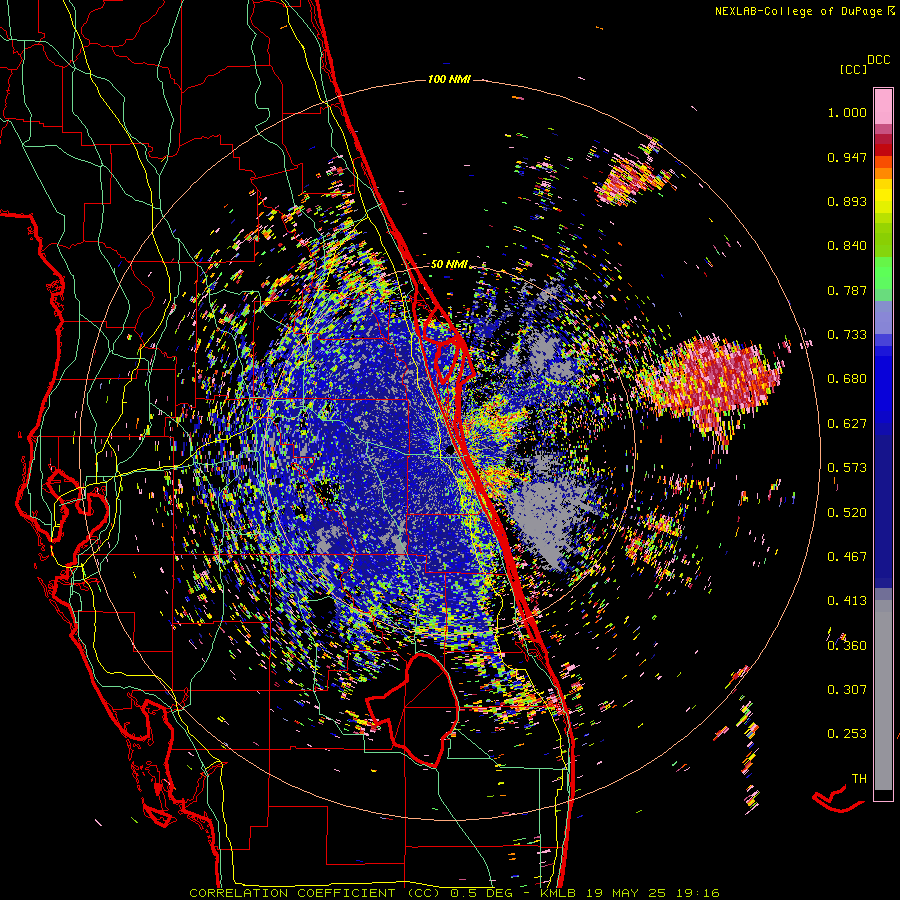The height and width of the screenshot is (900, 900).
Task: Click the CORRELATION COEFFICIENT (CC) caption text
Action: [x=315, y=893]
